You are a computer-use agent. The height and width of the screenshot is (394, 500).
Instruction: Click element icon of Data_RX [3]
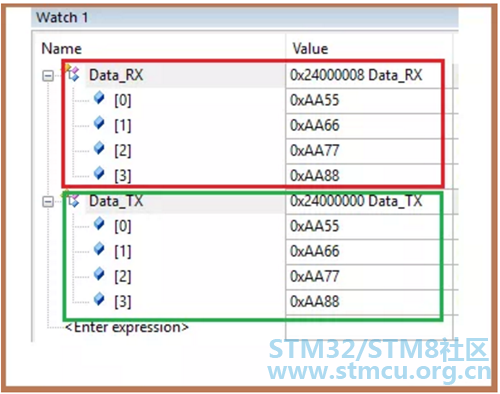(99, 173)
